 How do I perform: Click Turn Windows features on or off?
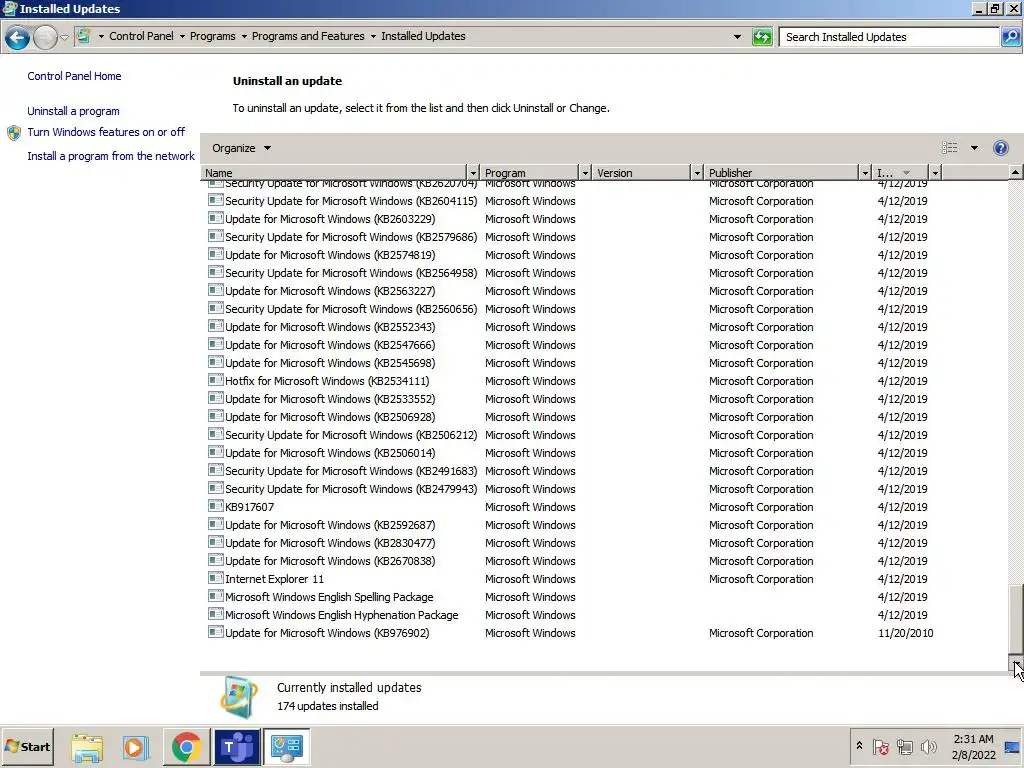pyautogui.click(x=106, y=132)
